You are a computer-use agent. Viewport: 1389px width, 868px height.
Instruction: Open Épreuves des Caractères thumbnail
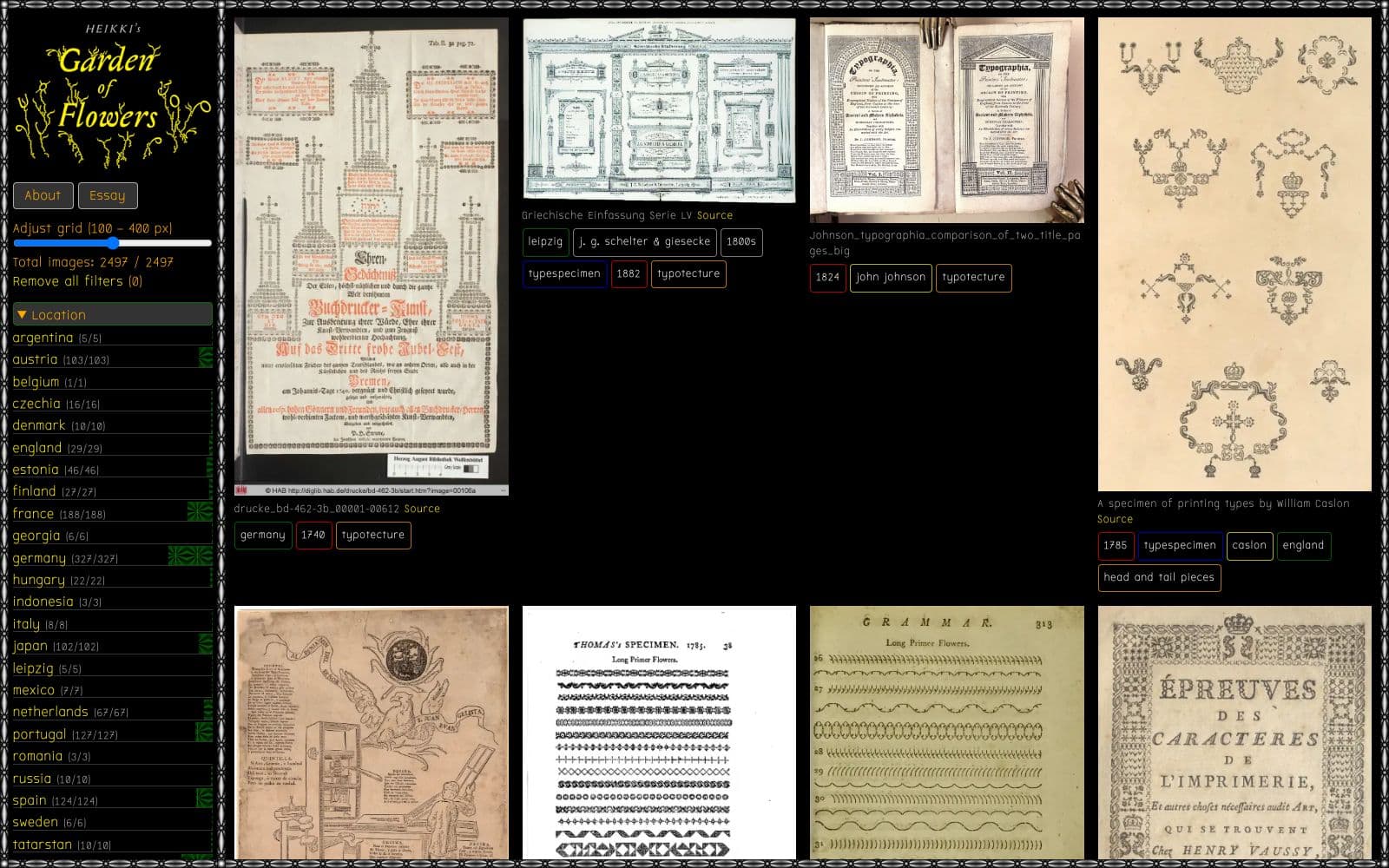[x=1234, y=733]
